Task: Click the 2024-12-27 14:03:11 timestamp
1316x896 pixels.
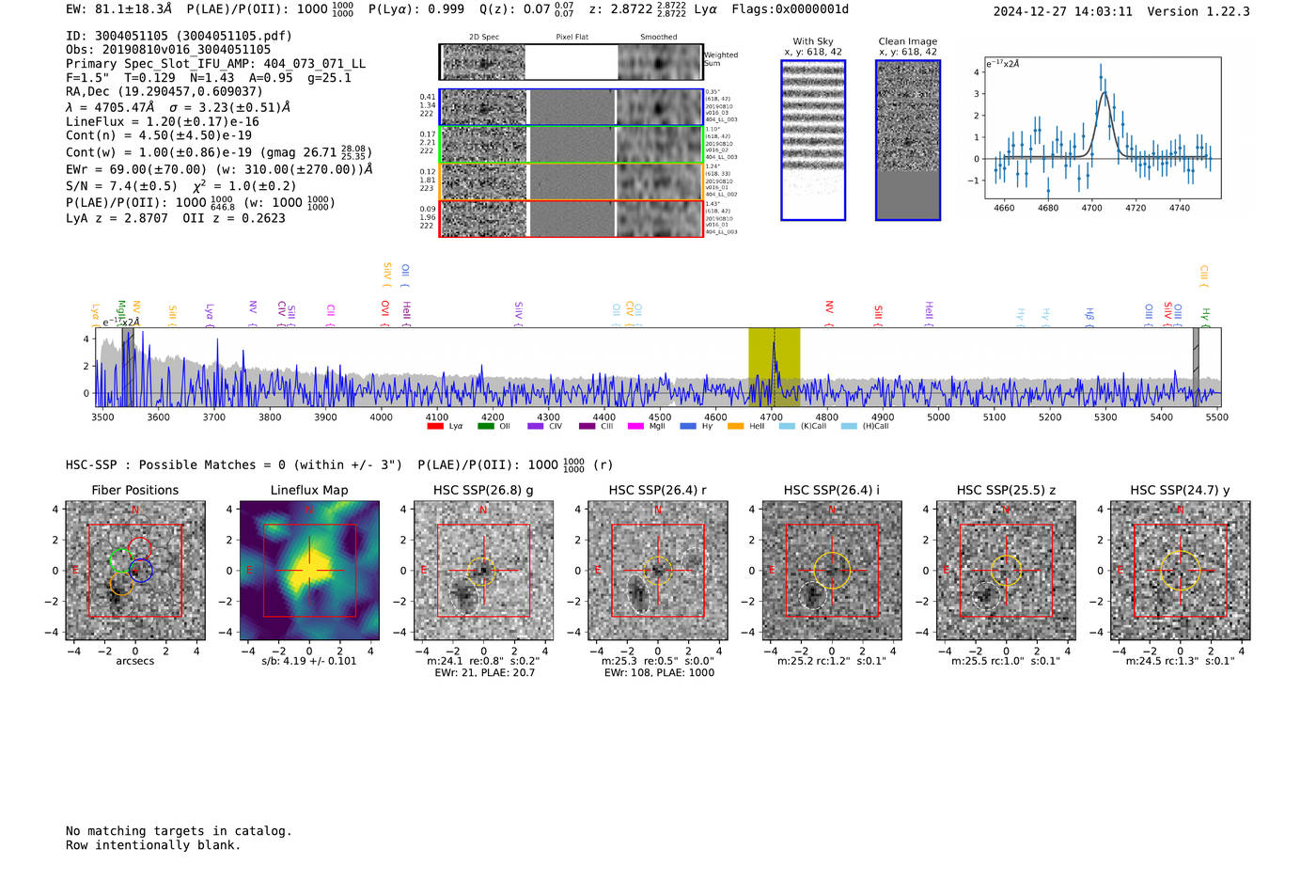Action: tap(1063, 11)
